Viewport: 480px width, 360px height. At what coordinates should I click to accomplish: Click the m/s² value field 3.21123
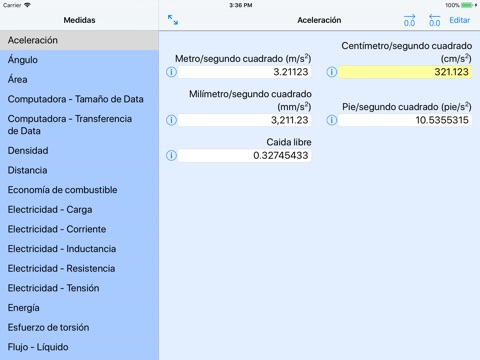[x=245, y=72]
